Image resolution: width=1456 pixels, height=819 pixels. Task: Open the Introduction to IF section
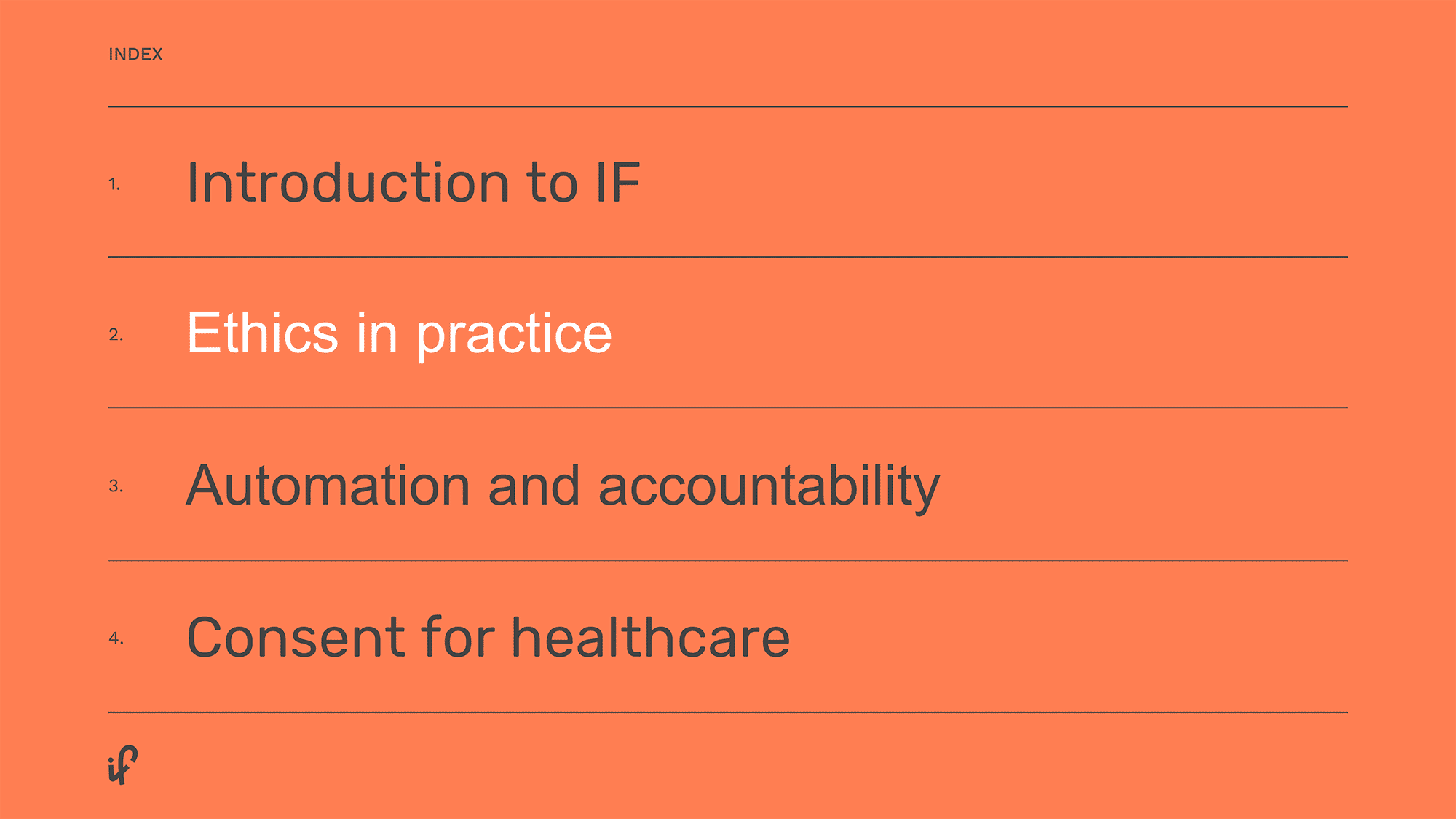point(414,182)
